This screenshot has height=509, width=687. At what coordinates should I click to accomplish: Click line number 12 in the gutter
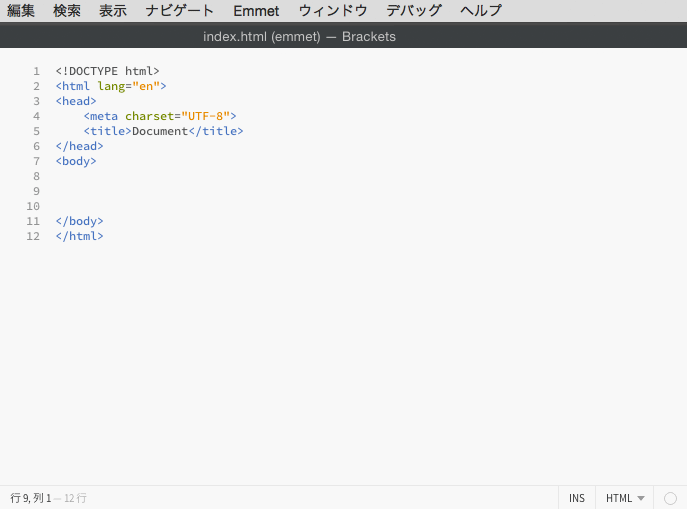[33, 236]
